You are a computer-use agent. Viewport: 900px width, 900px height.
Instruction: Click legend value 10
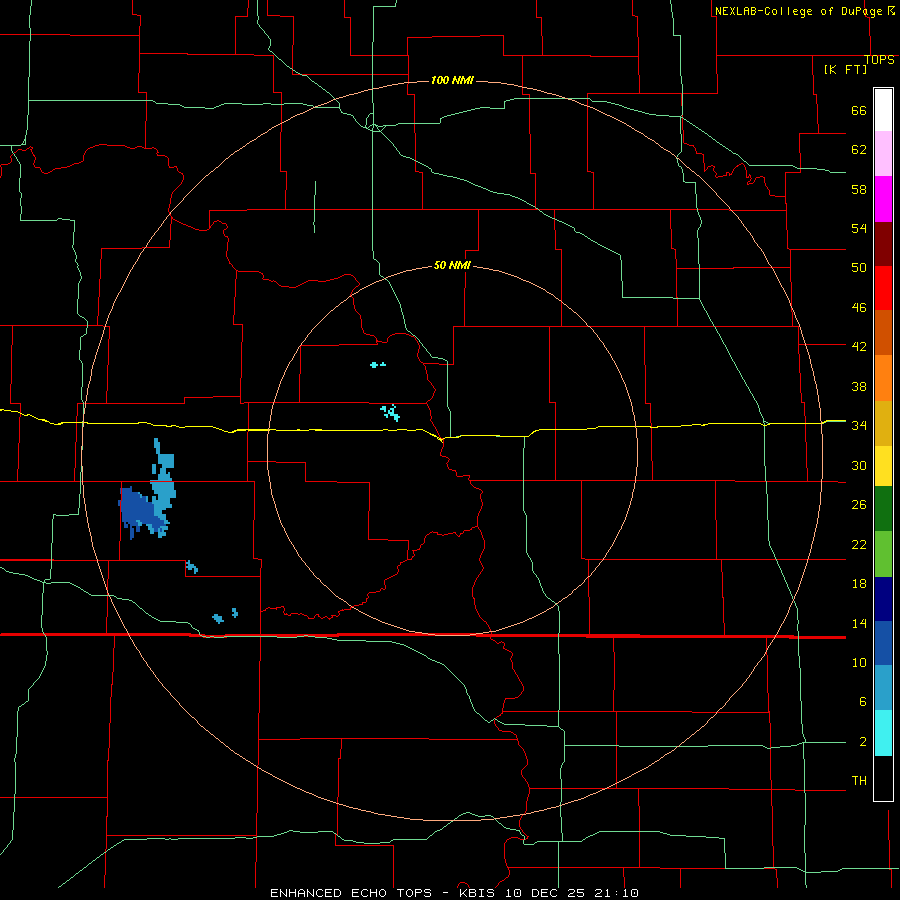(x=859, y=662)
